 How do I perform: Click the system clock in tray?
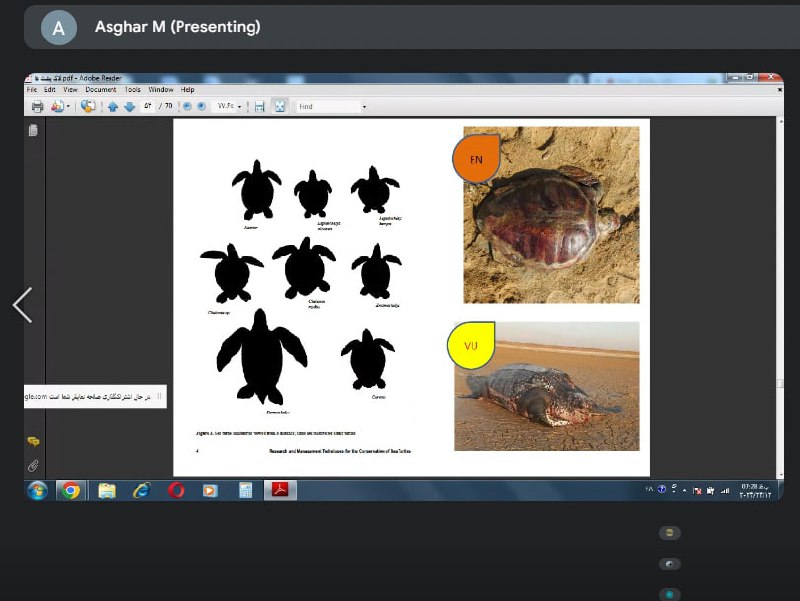[x=756, y=491]
